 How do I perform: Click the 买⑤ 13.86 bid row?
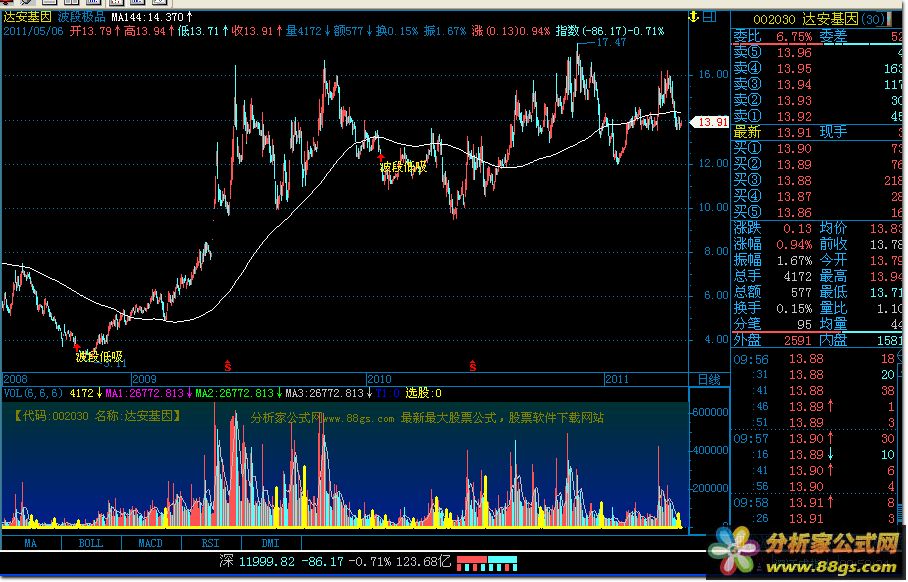817,213
